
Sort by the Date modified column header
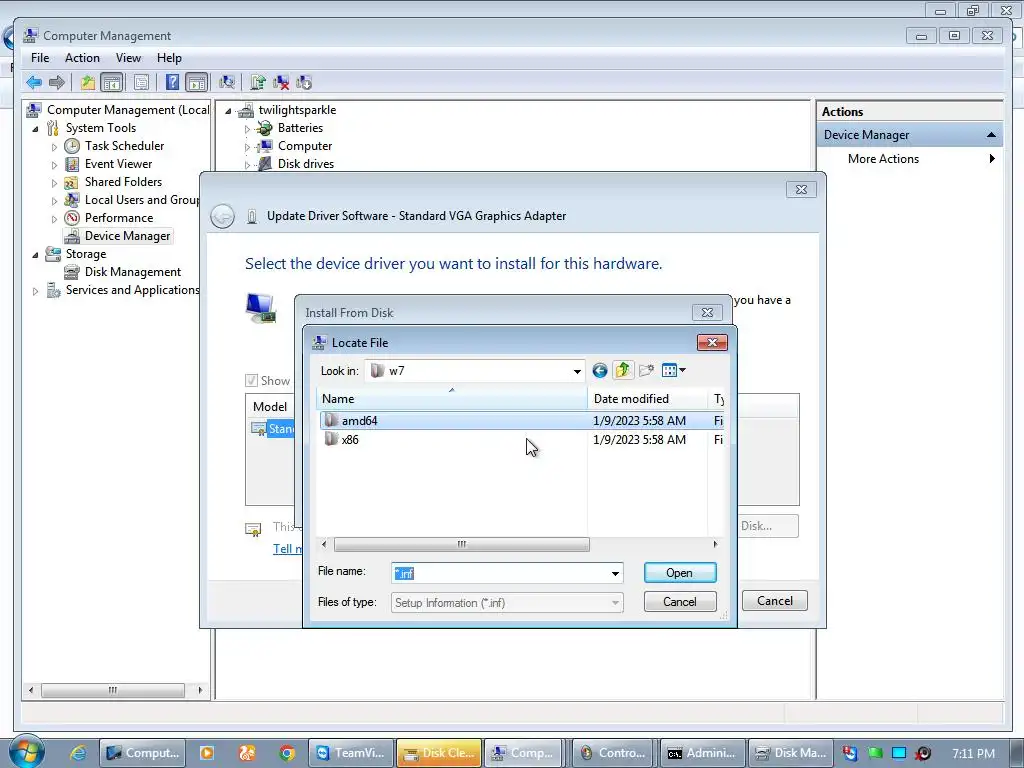(x=647, y=398)
